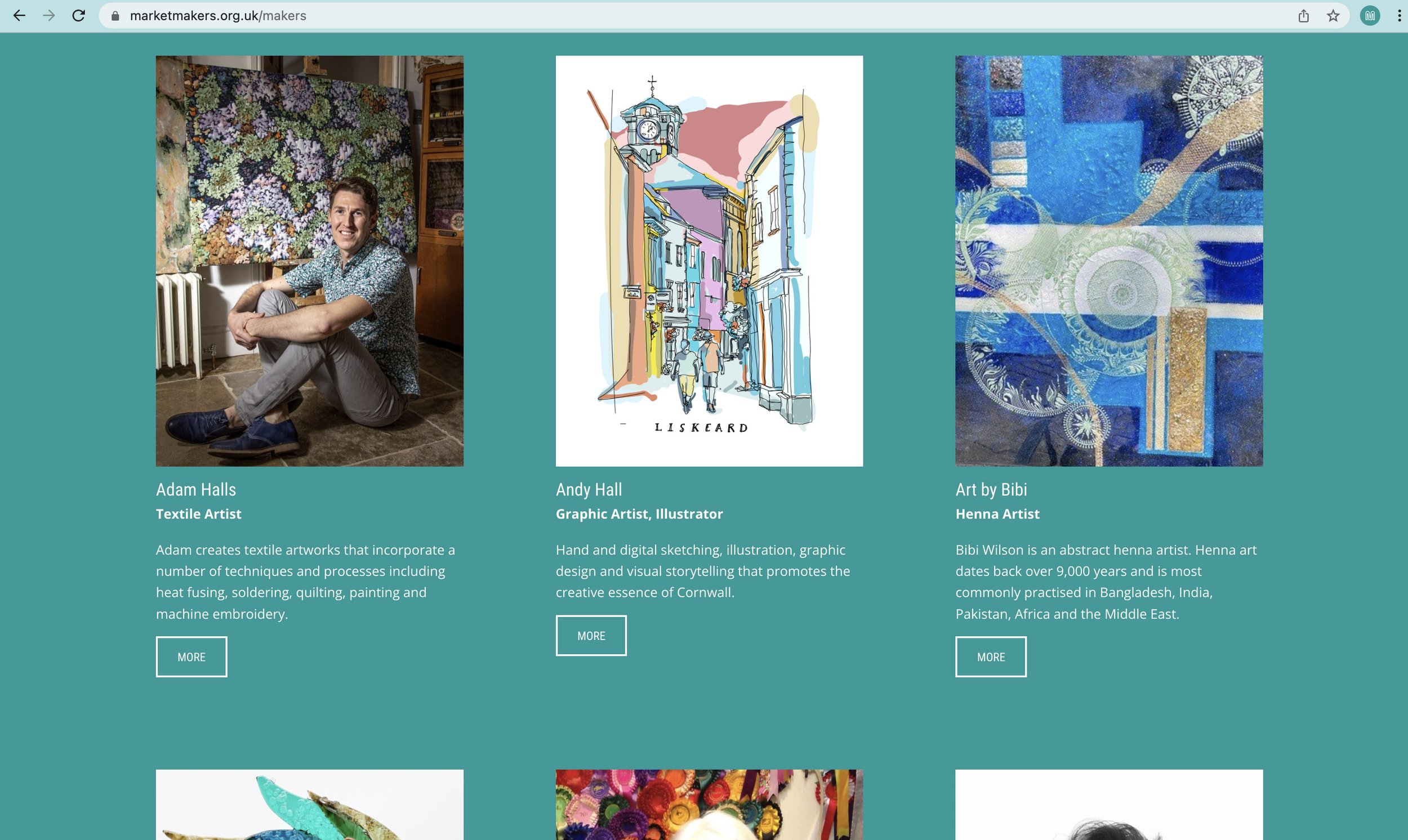Click the padlock site info icon
This screenshot has height=840, width=1408.
click(115, 16)
